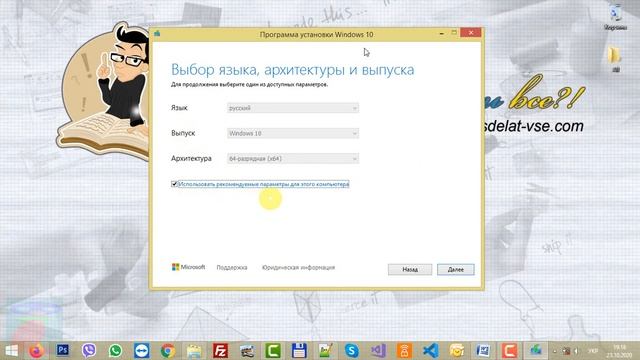Click the Microsoft logo in the installer
The width and height of the screenshot is (640, 360).
188,267
